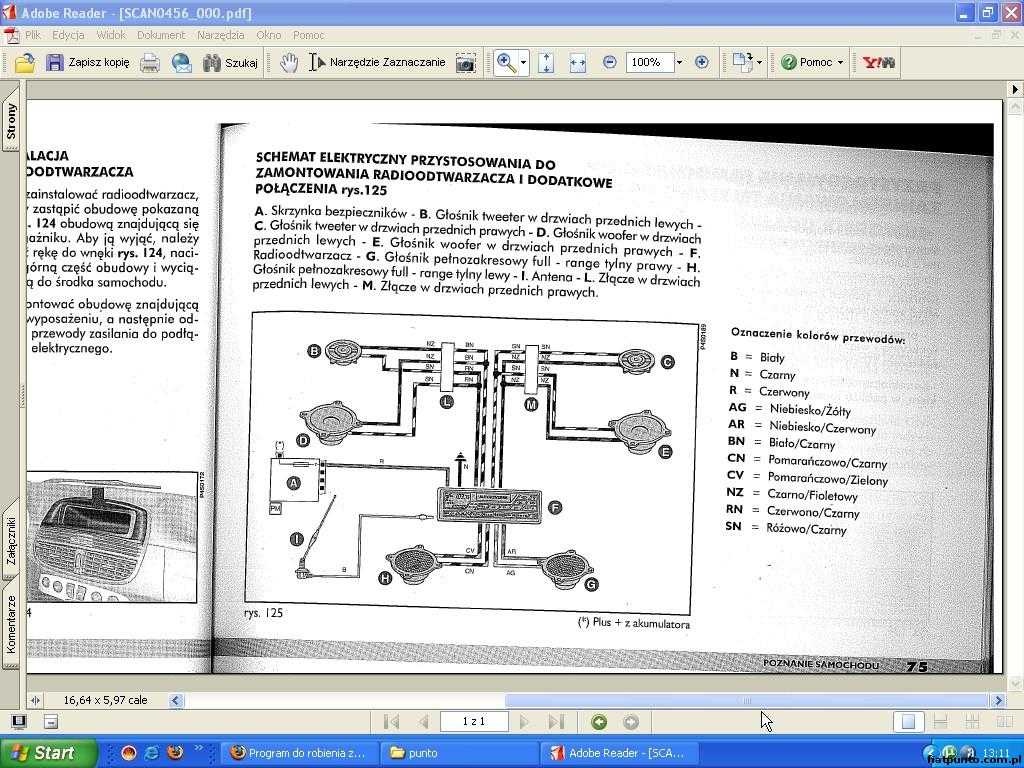The height and width of the screenshot is (768, 1024).
Task: Click Adobe Reader taskbar button
Action: (619, 753)
